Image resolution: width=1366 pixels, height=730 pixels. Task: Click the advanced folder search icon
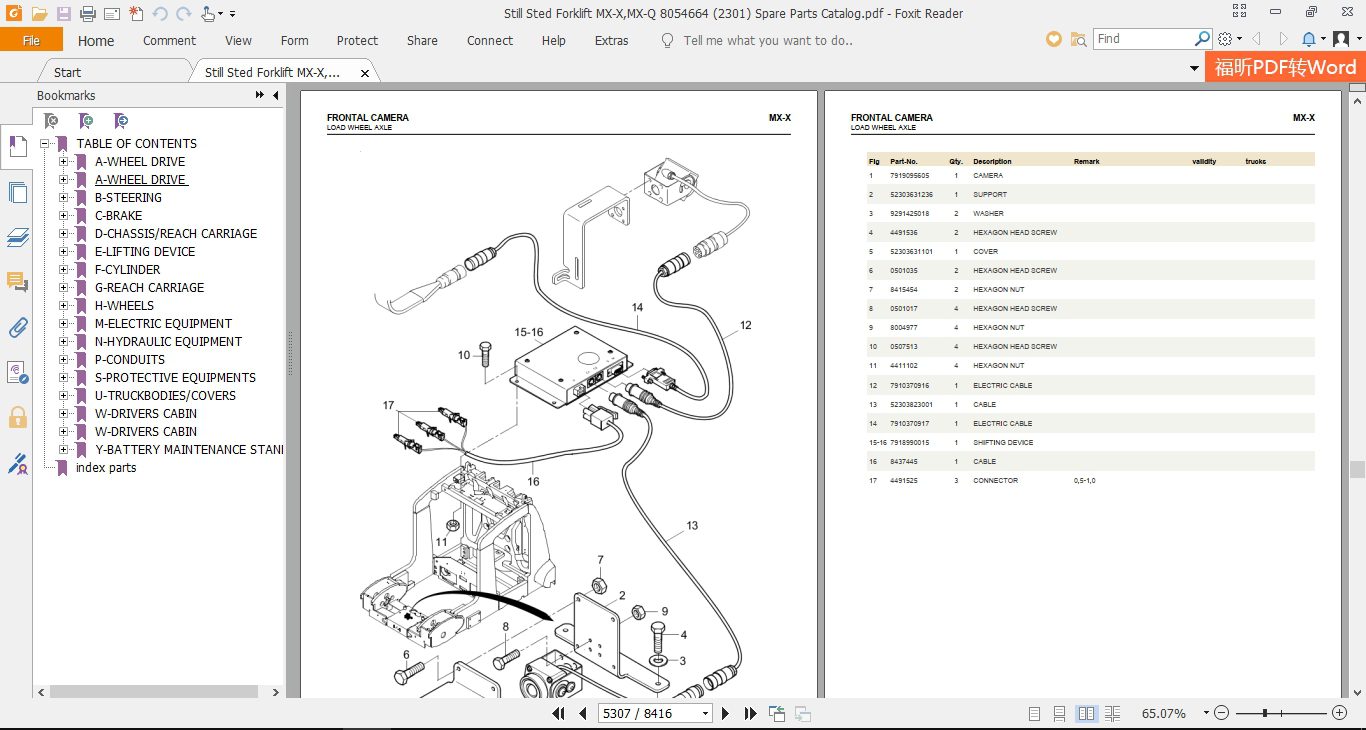(1078, 39)
